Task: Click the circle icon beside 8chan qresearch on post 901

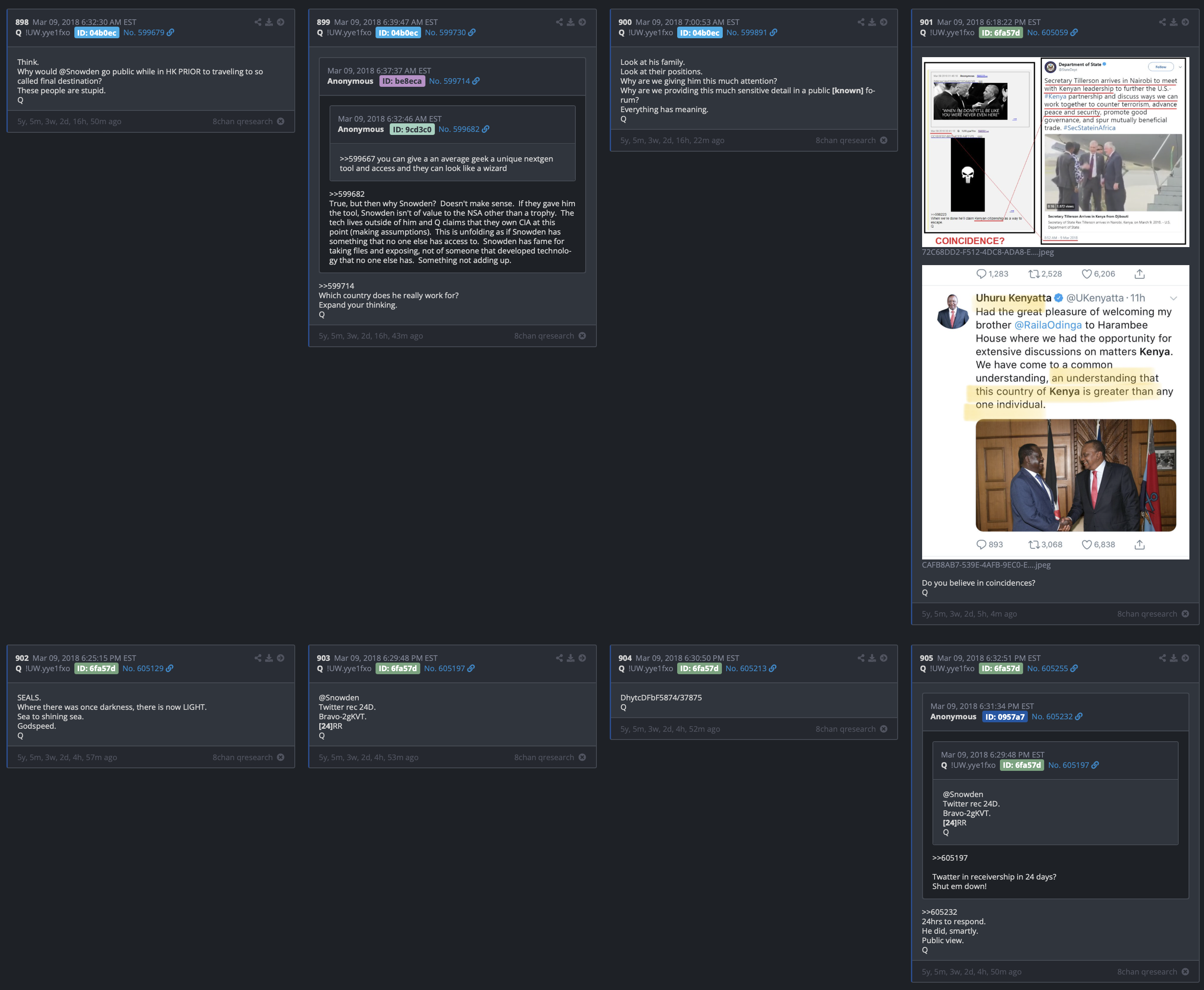Action: point(1185,614)
